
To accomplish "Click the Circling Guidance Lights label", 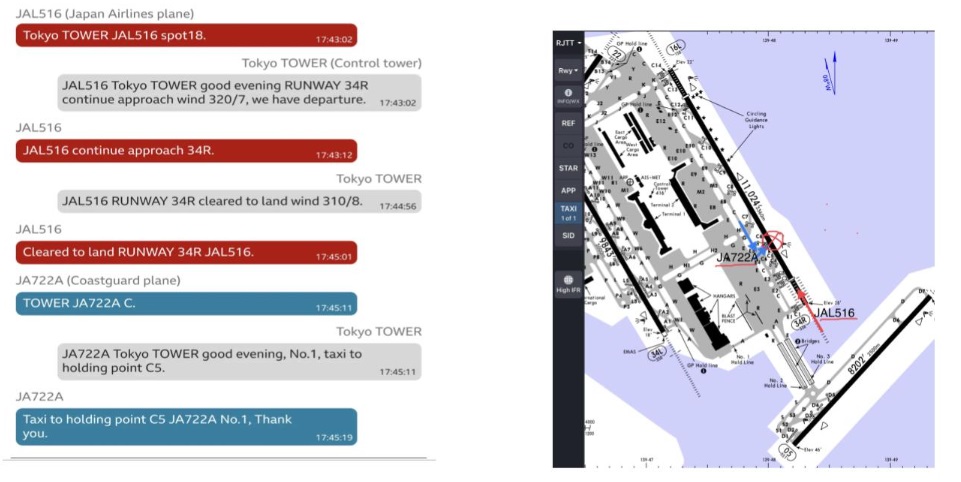I will pyautogui.click(x=756, y=120).
